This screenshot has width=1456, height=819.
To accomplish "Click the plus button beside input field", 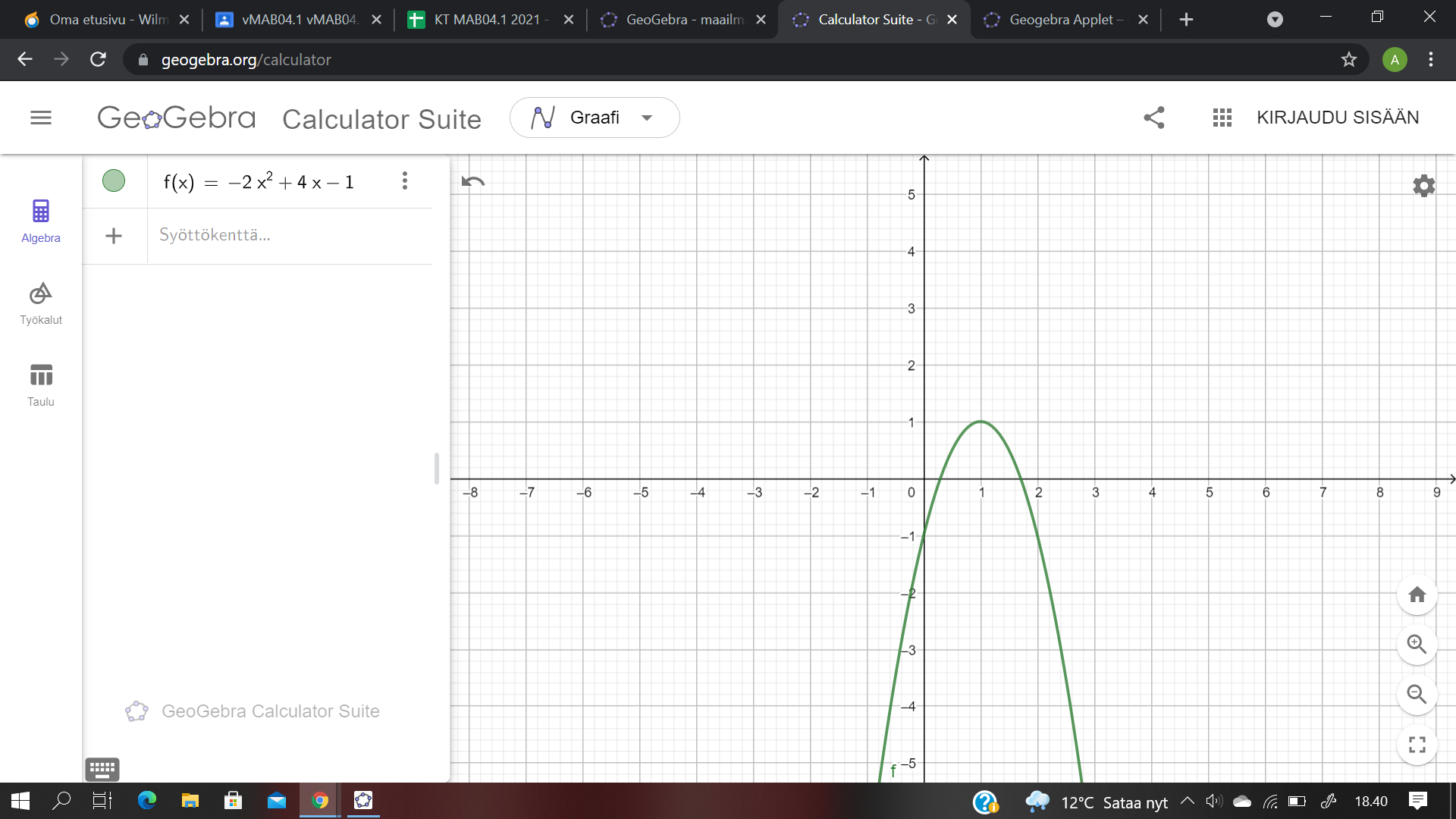I will pyautogui.click(x=114, y=236).
